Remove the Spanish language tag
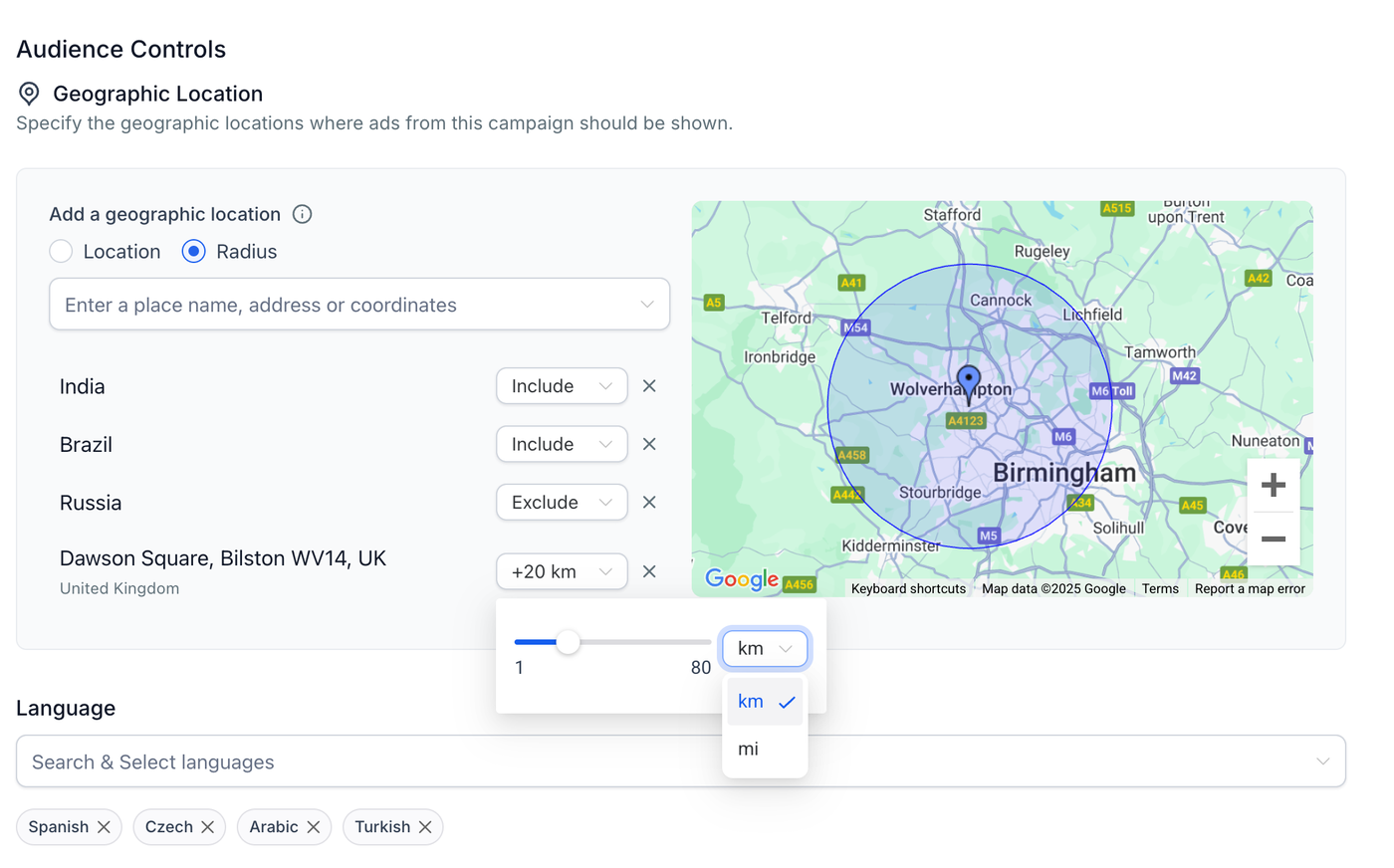1394x868 pixels. pyautogui.click(x=104, y=827)
